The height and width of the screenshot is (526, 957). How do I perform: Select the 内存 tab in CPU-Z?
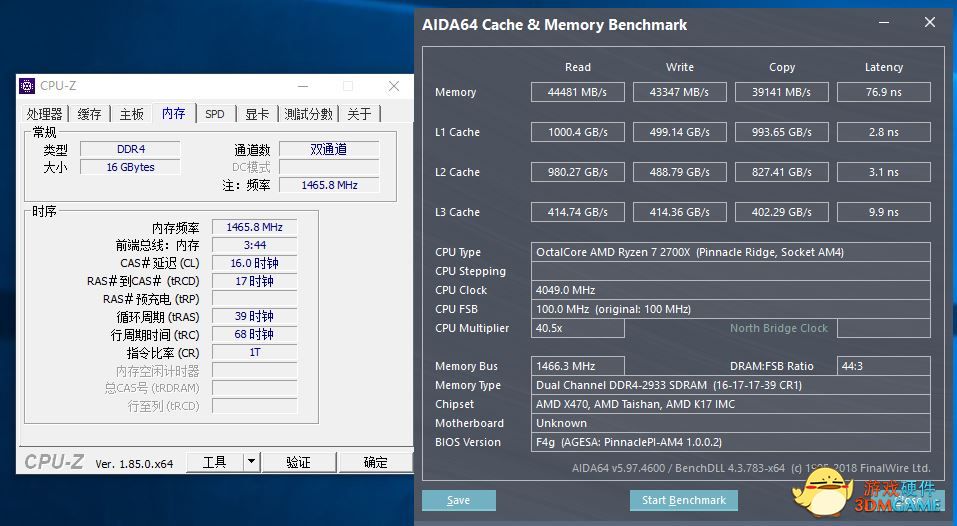[x=174, y=113]
